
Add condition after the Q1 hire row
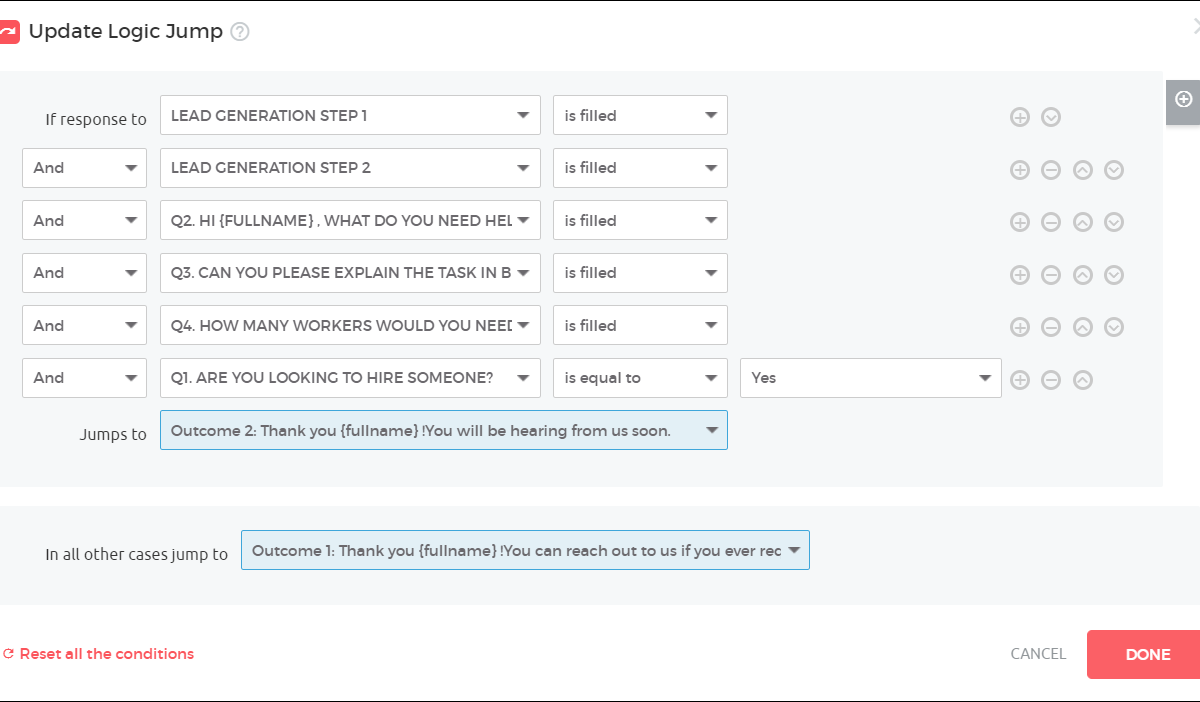pyautogui.click(x=1019, y=379)
